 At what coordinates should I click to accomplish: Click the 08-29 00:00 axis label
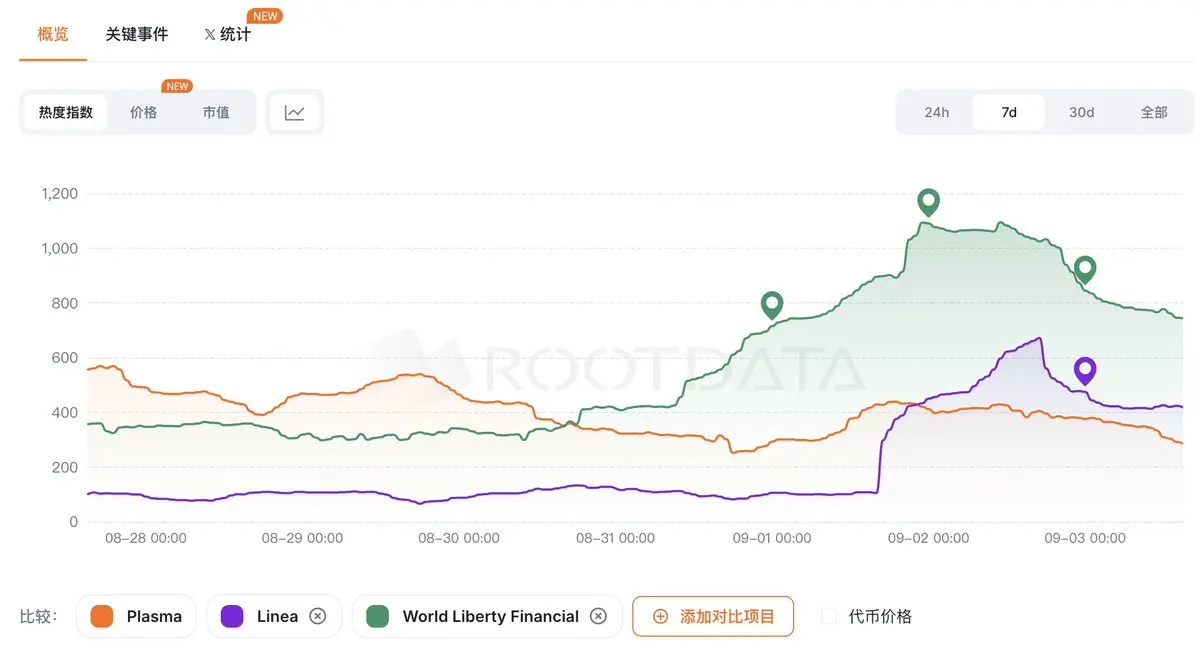(302, 538)
